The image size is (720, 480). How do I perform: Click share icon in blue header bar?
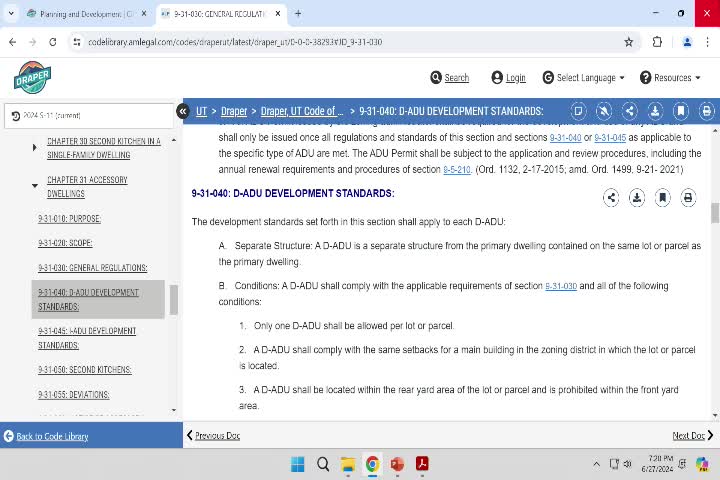630,111
